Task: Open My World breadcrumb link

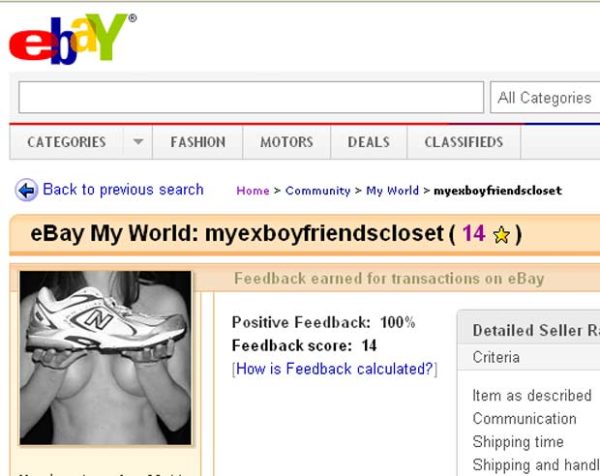Action: [392, 191]
